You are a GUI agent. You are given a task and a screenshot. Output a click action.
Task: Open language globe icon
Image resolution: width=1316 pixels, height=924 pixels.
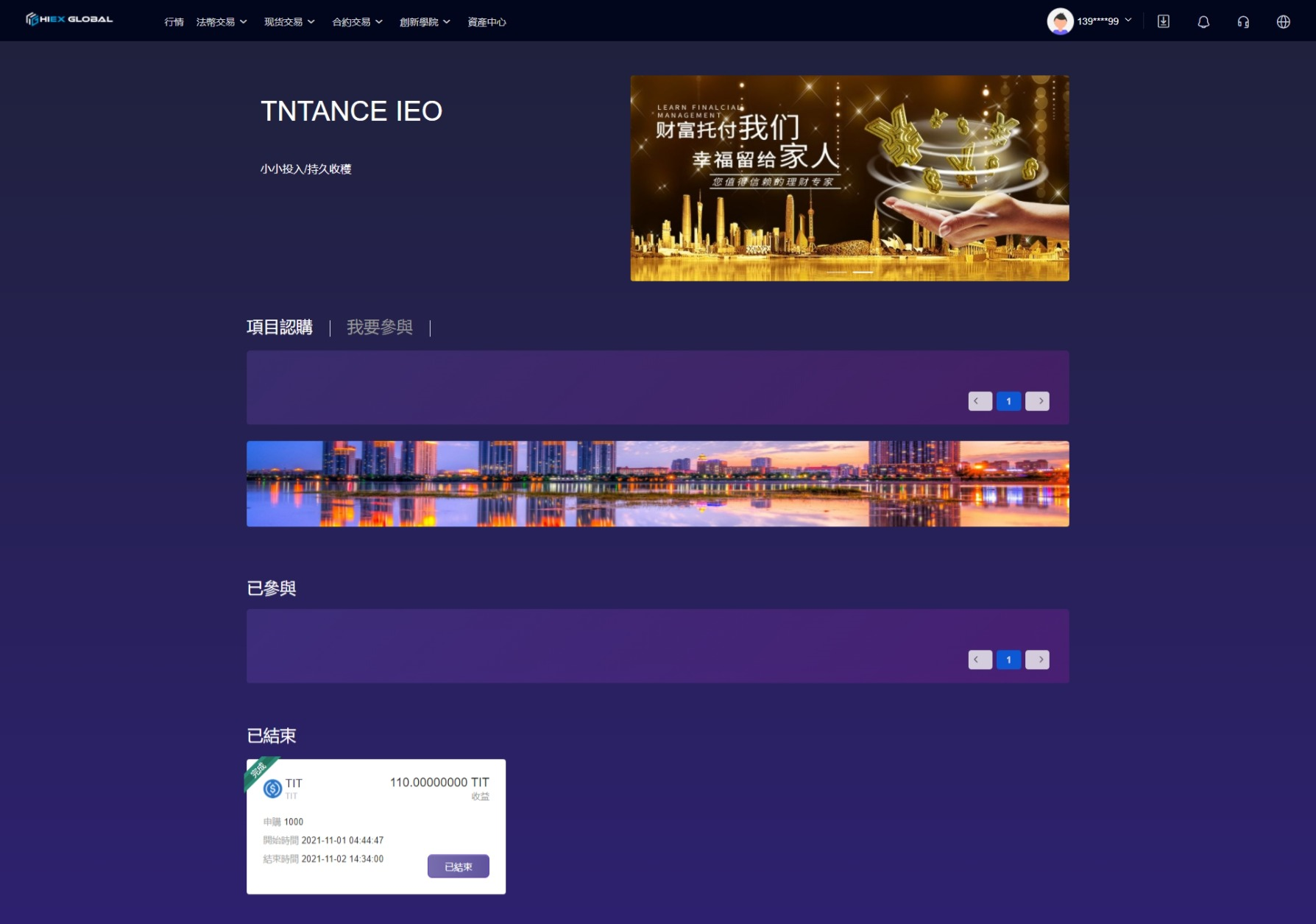[x=1283, y=22]
